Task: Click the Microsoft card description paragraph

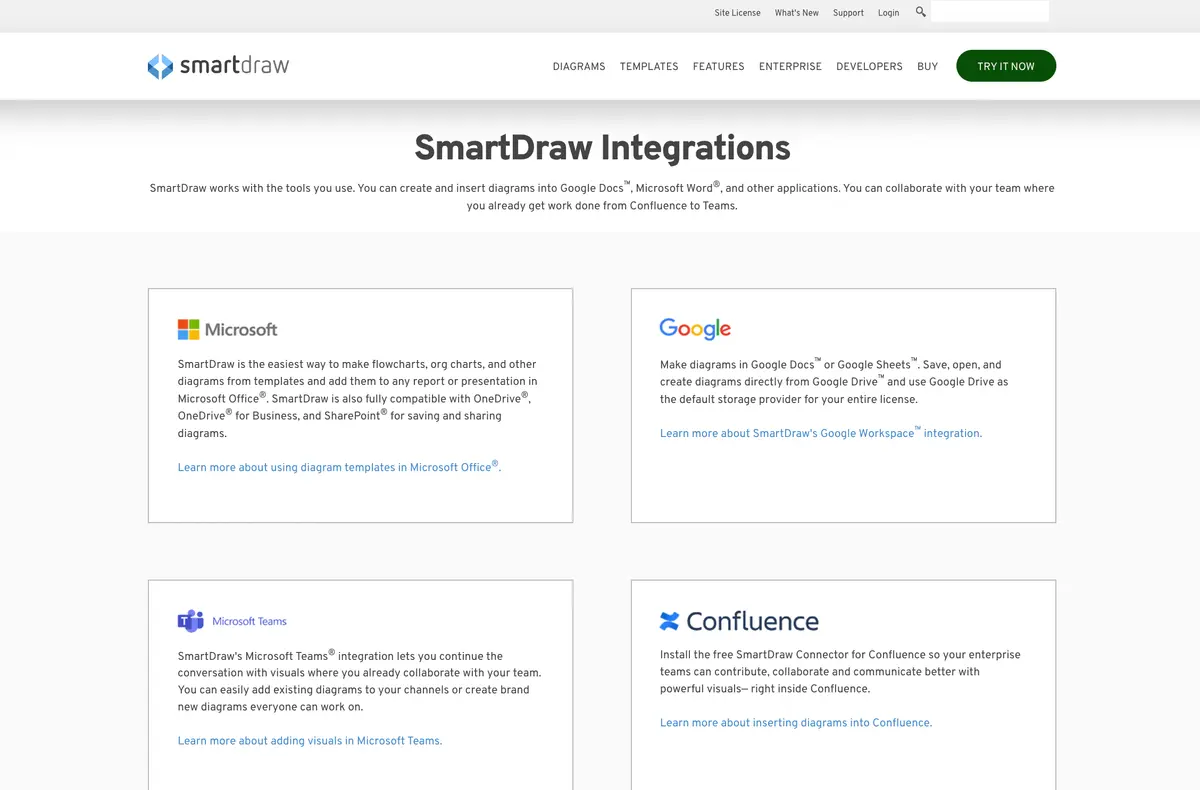Action: coord(360,398)
